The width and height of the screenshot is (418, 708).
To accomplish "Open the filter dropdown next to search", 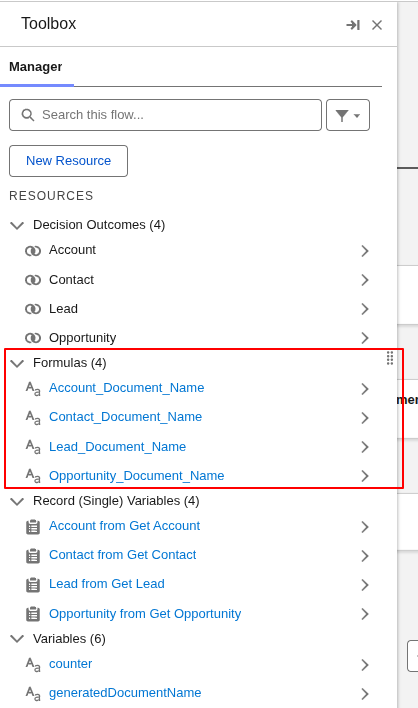I will click(348, 115).
